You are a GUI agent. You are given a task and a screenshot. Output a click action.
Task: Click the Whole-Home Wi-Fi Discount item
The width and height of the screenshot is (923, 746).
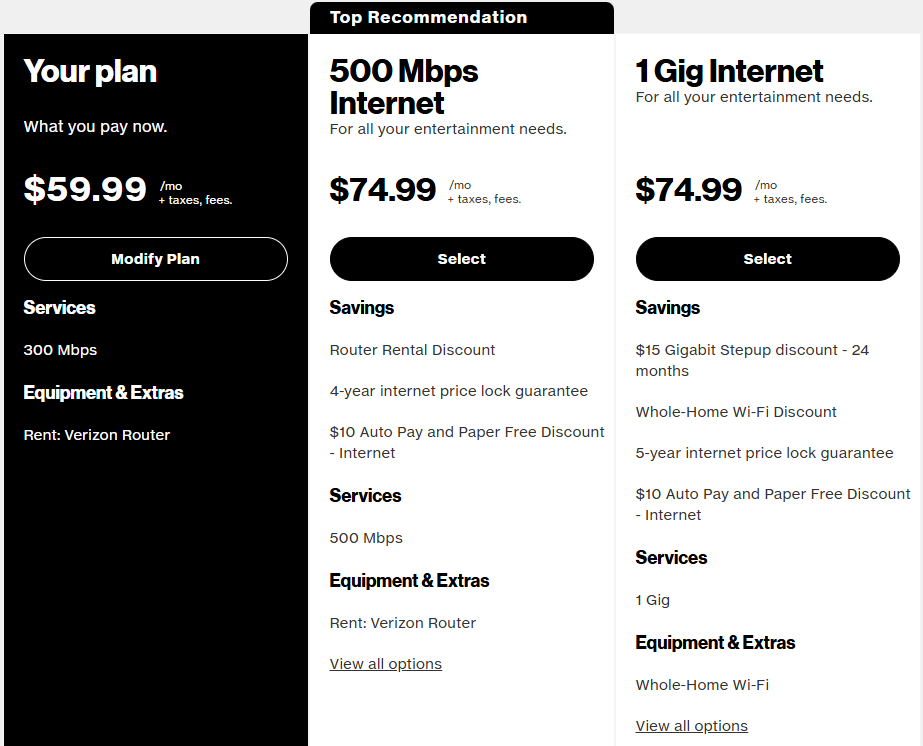click(736, 412)
